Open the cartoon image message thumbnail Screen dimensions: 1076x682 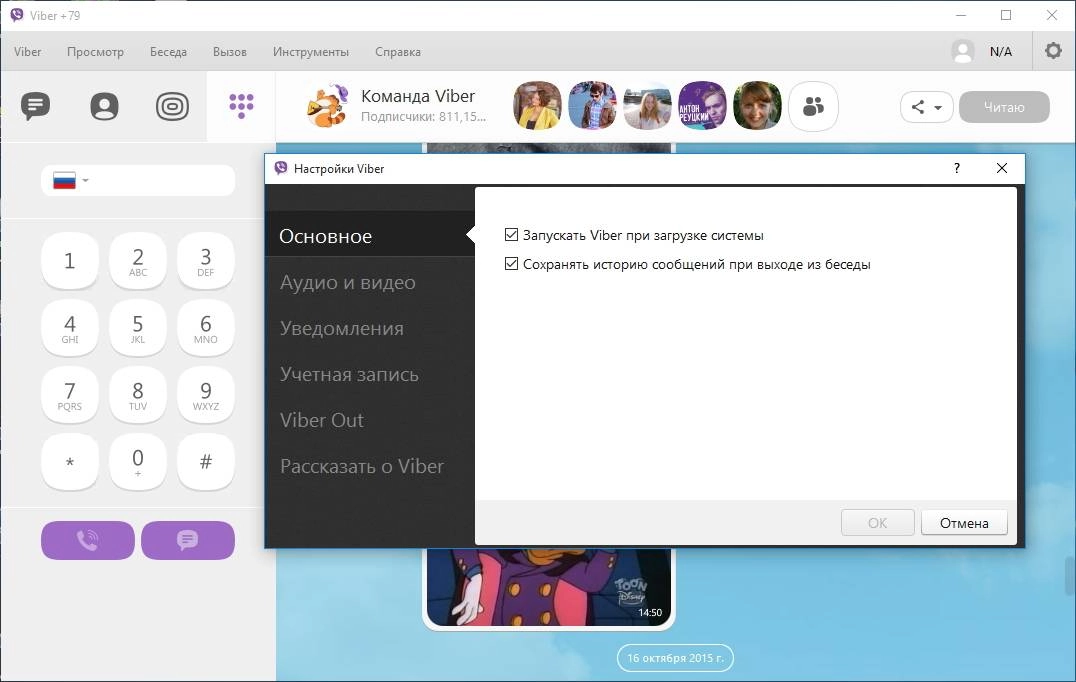(x=549, y=587)
